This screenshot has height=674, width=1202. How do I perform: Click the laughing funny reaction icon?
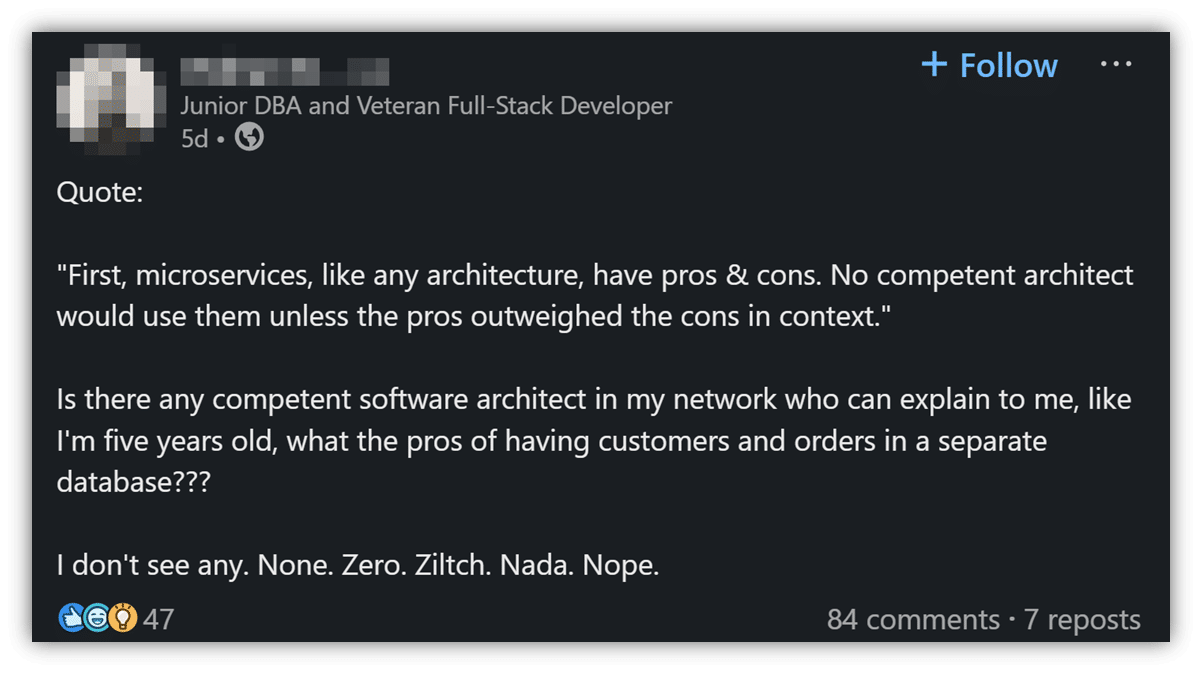coord(96,619)
